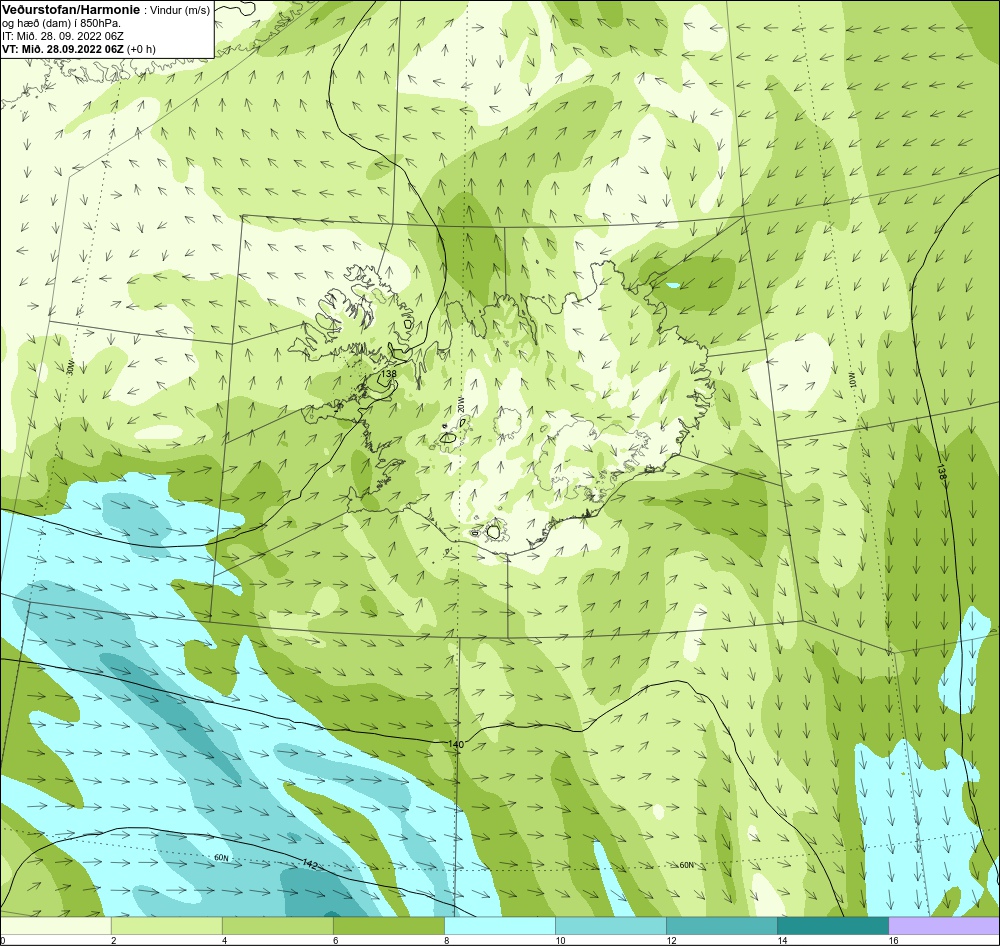Screen dimensions: 1000x946
Task: Click the 'VT: Mið. 28.09.2022 06Z (+0 h)' line
Action: click(x=78, y=48)
